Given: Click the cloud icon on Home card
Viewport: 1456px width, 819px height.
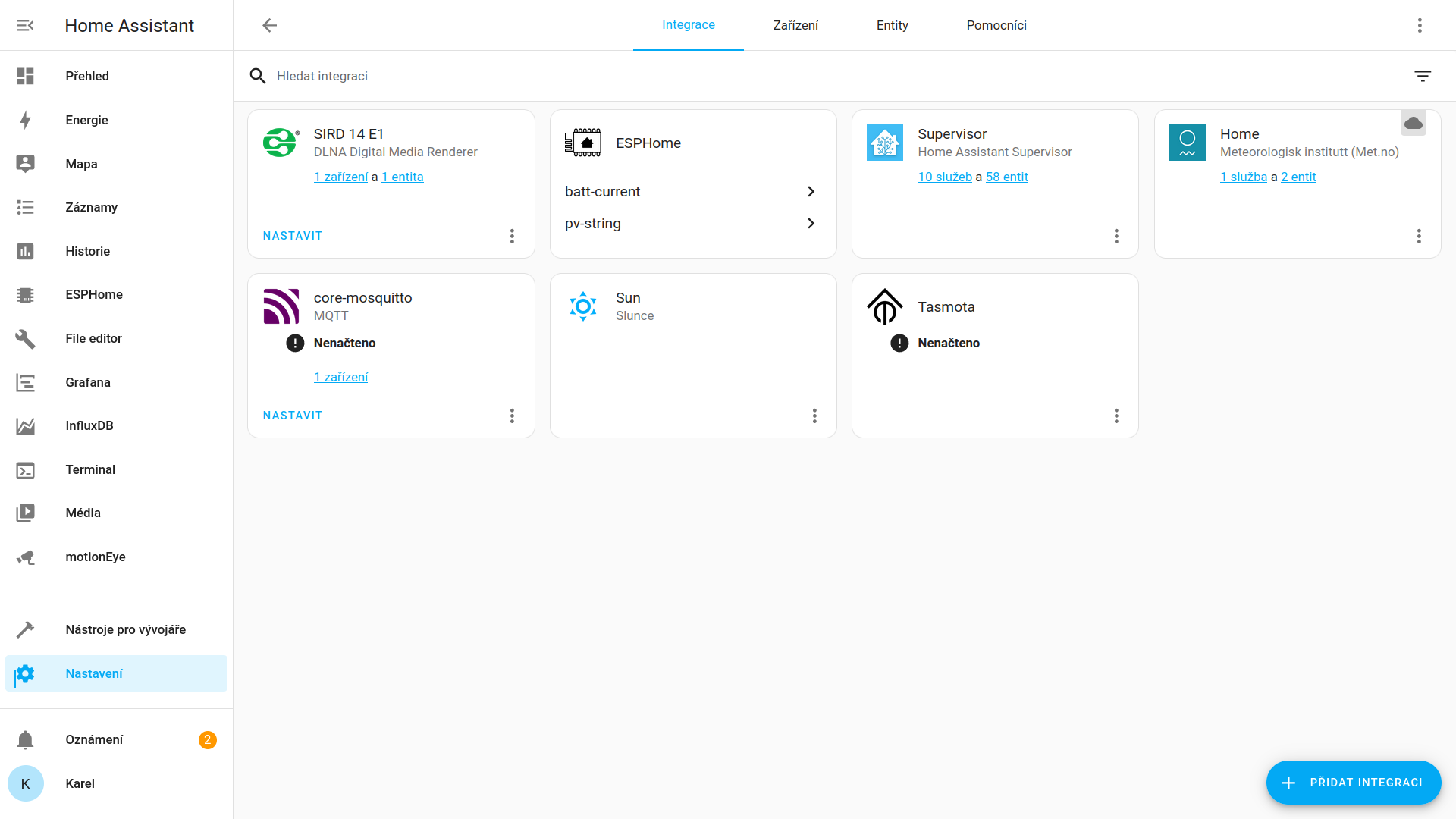Looking at the screenshot, I should tap(1413, 123).
